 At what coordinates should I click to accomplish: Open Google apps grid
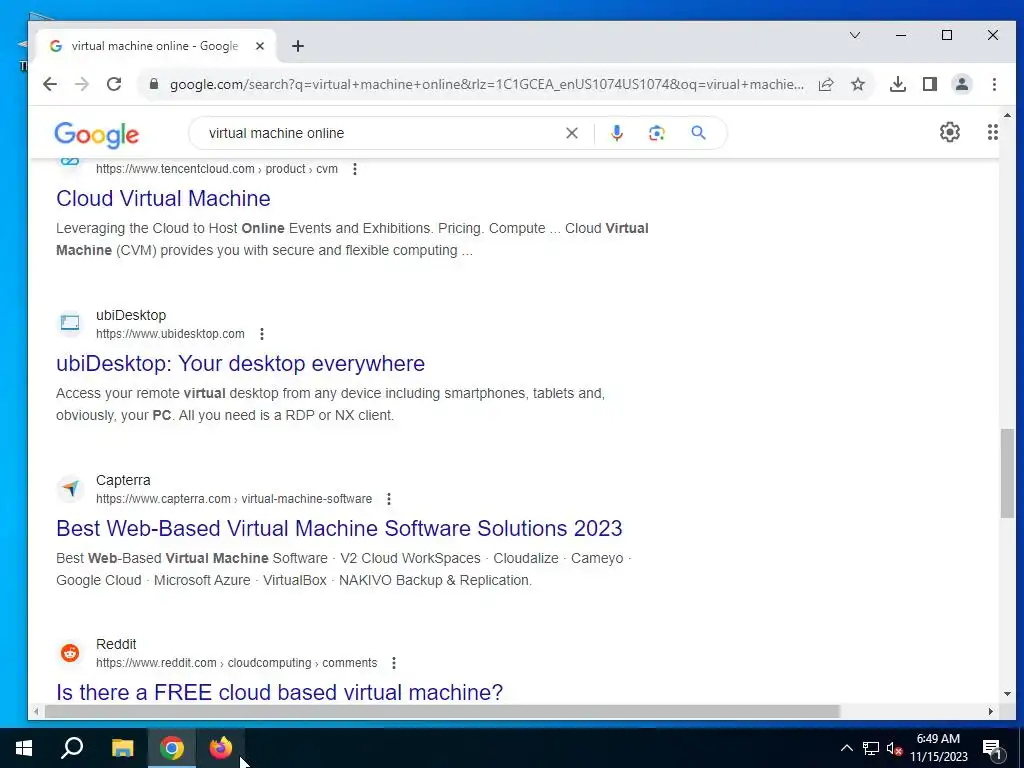click(x=993, y=133)
